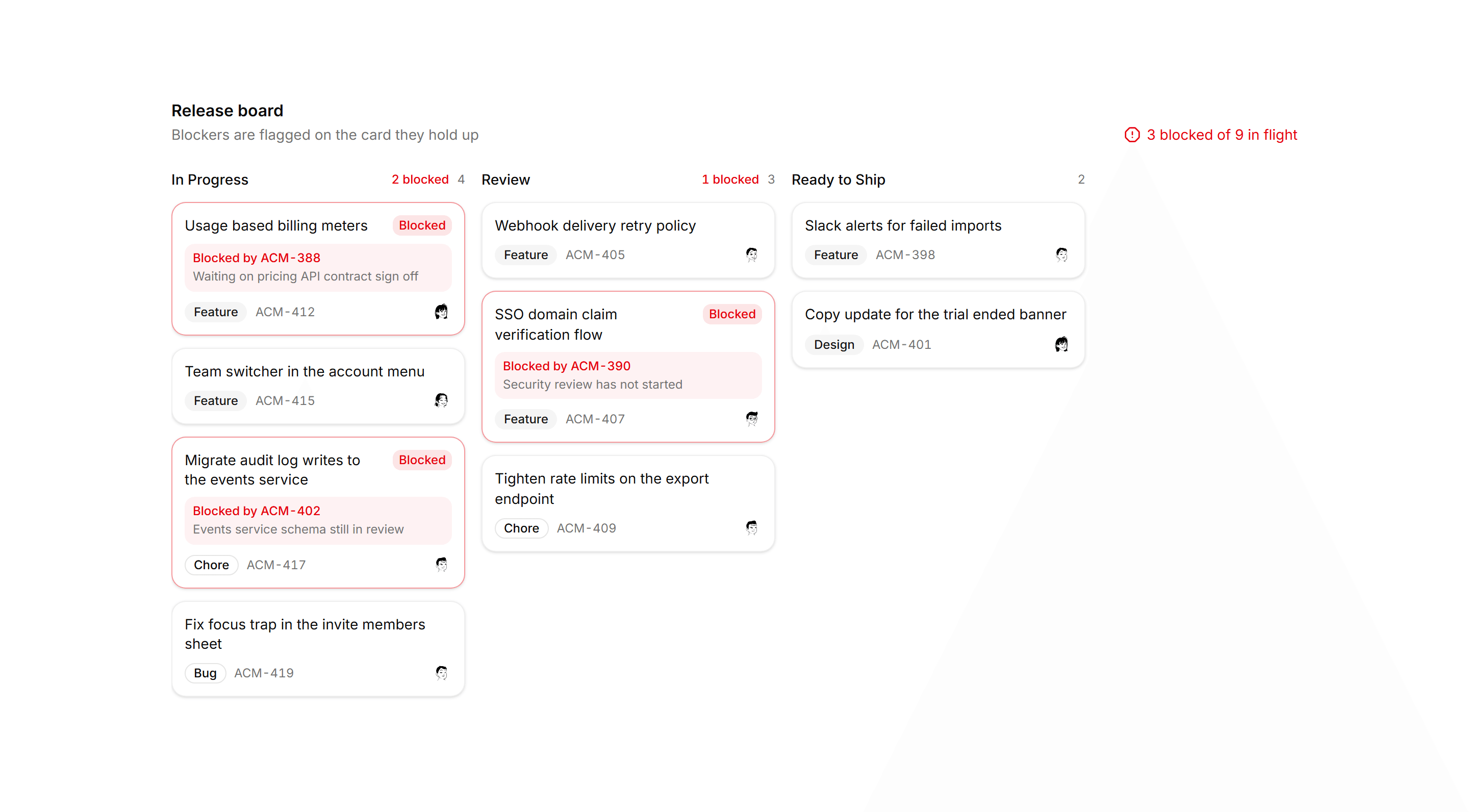Click the In Progress column header

(x=210, y=180)
